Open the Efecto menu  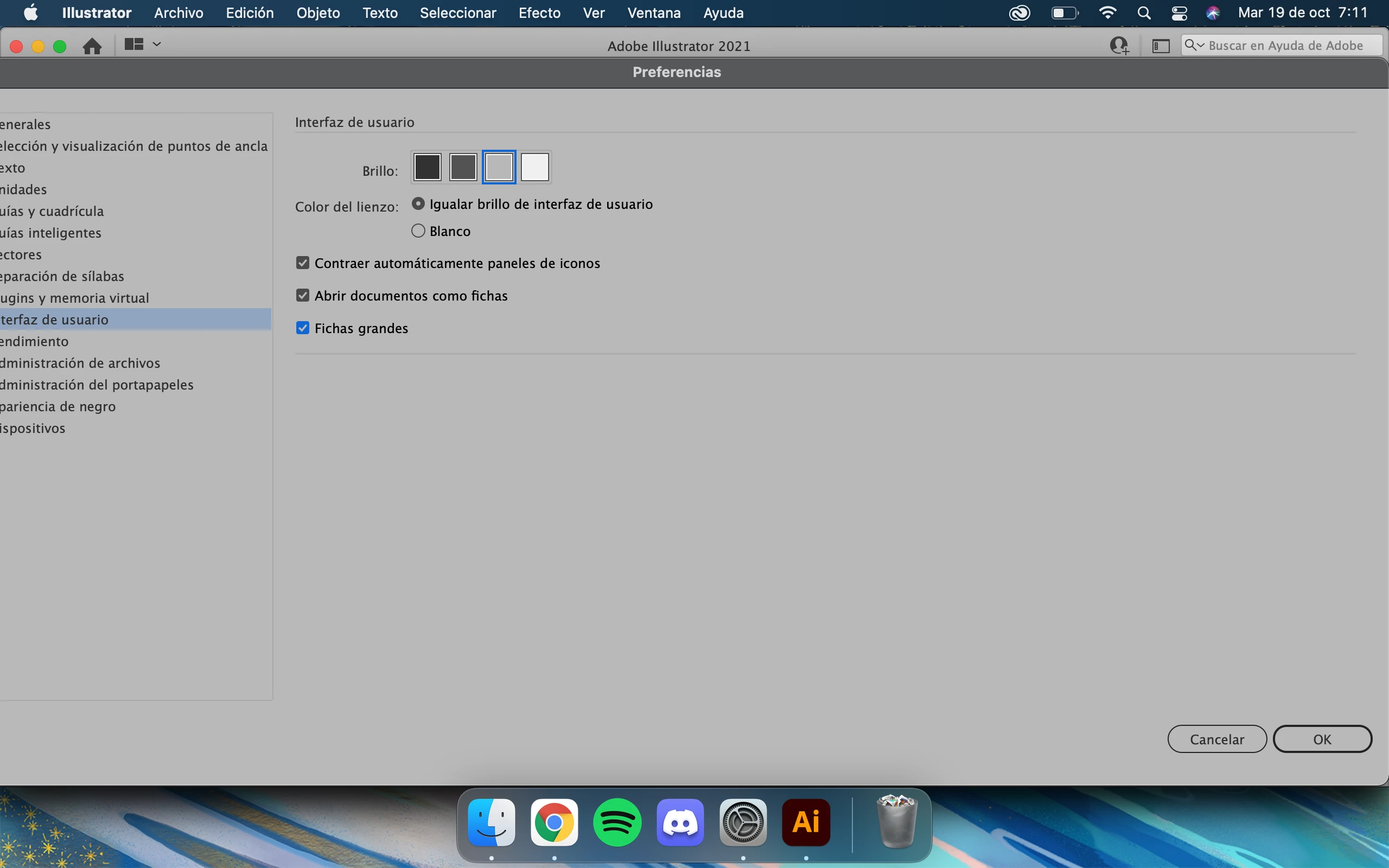[539, 12]
